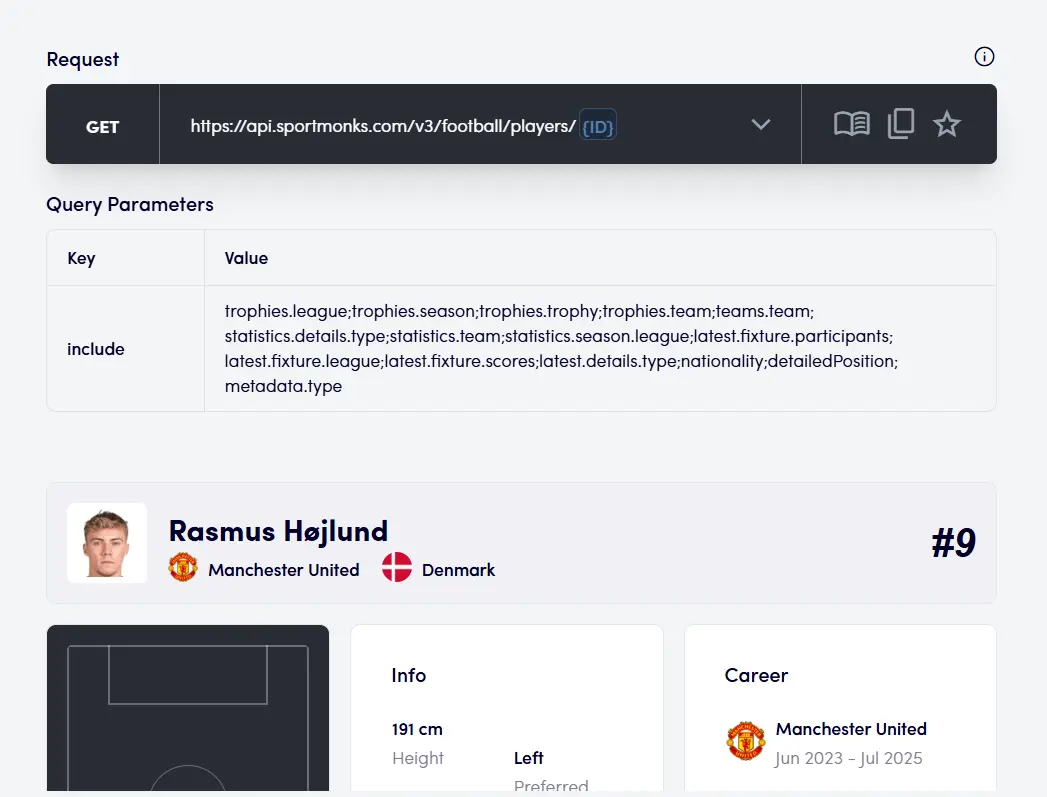
Task: Click the GET method label
Action: 102,127
